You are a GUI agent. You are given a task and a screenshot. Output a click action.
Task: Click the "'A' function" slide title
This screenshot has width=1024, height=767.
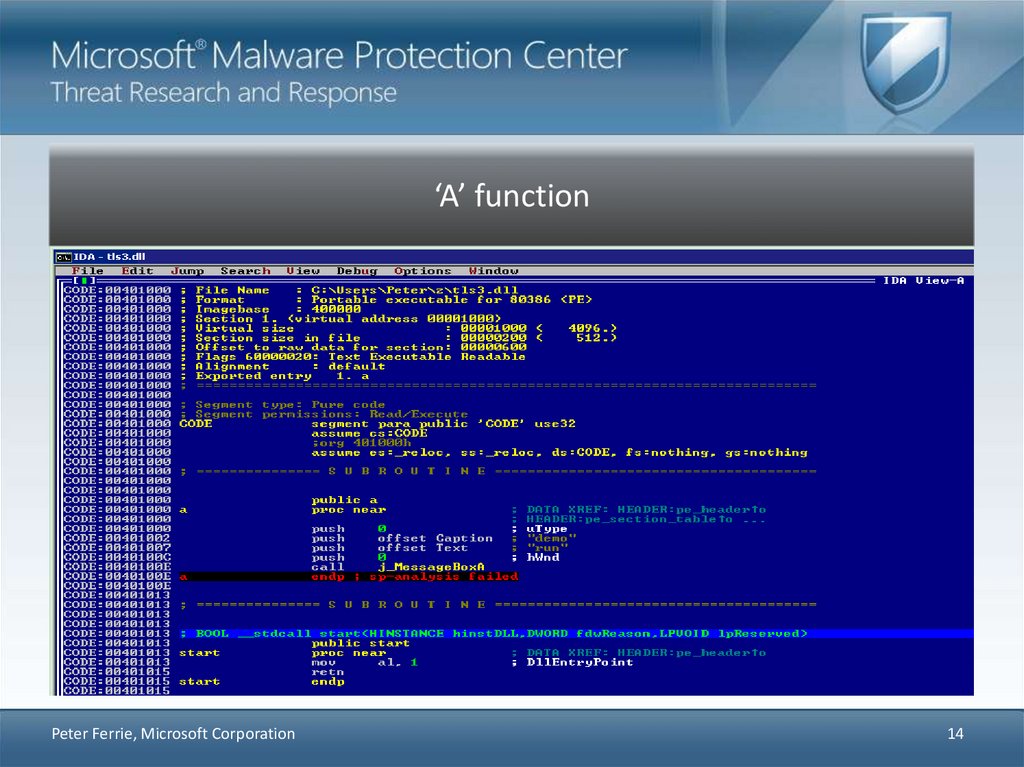513,195
